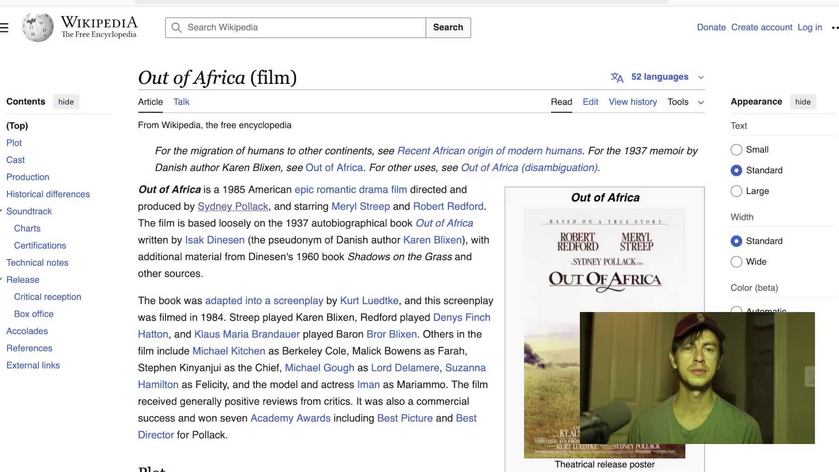This screenshot has height=472, width=839.
Task: Select the Large text size option
Action: click(737, 191)
